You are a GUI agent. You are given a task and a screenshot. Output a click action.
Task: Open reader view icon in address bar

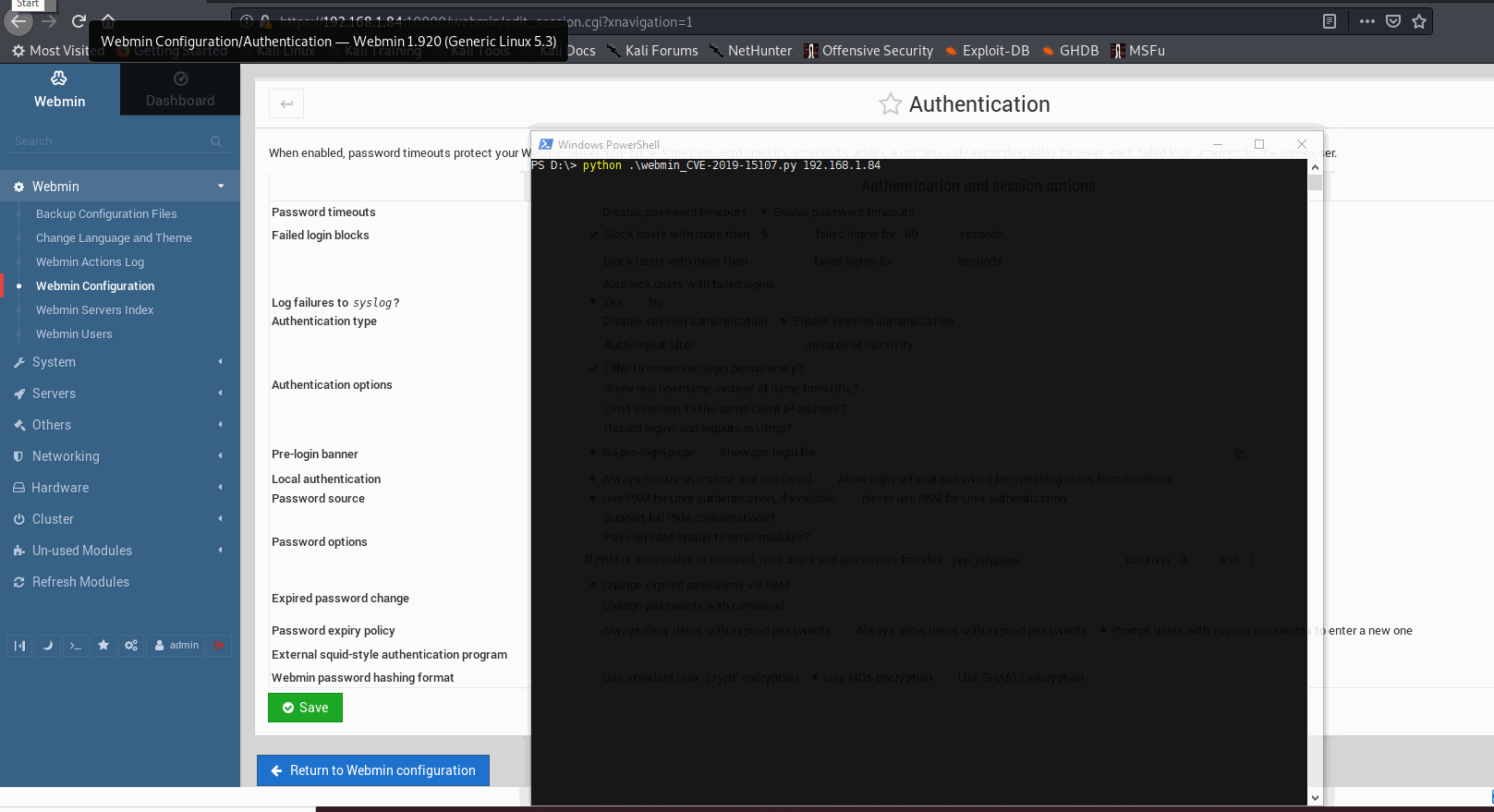(1330, 21)
